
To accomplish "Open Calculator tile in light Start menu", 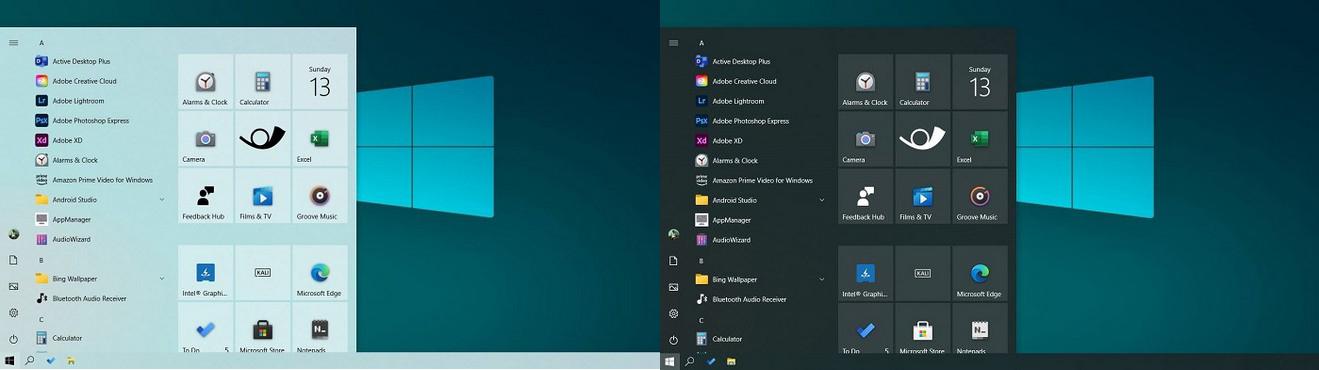I will click(262, 82).
